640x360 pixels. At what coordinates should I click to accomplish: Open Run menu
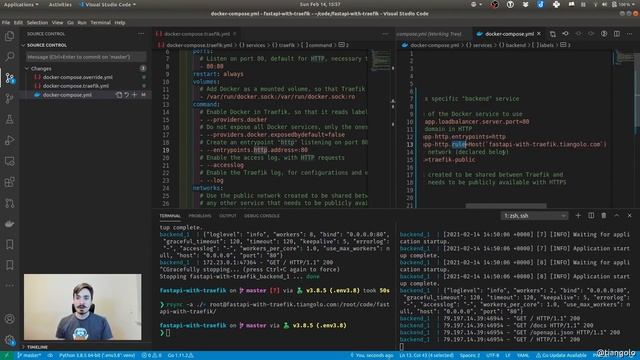click(82, 22)
